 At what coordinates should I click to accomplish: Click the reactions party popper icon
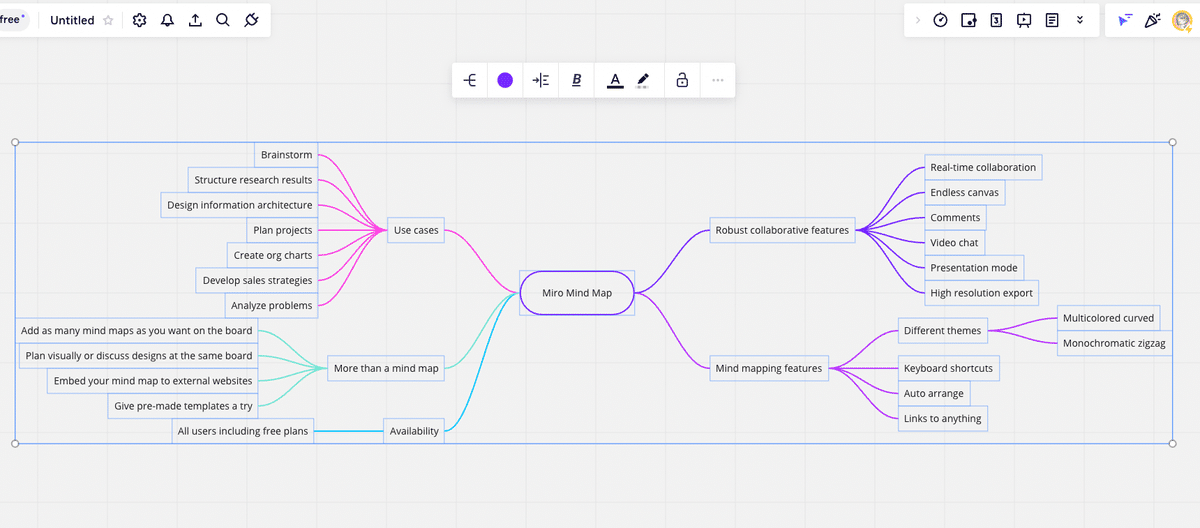click(x=1153, y=20)
